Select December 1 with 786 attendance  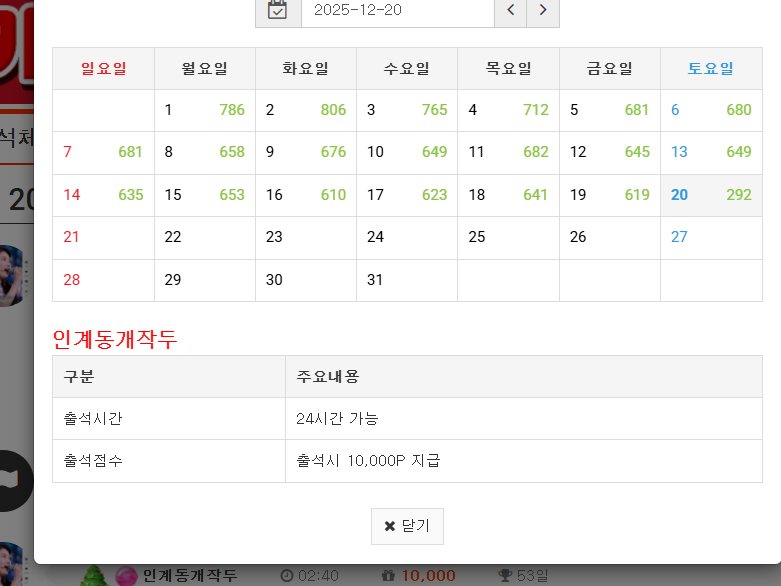click(204, 110)
